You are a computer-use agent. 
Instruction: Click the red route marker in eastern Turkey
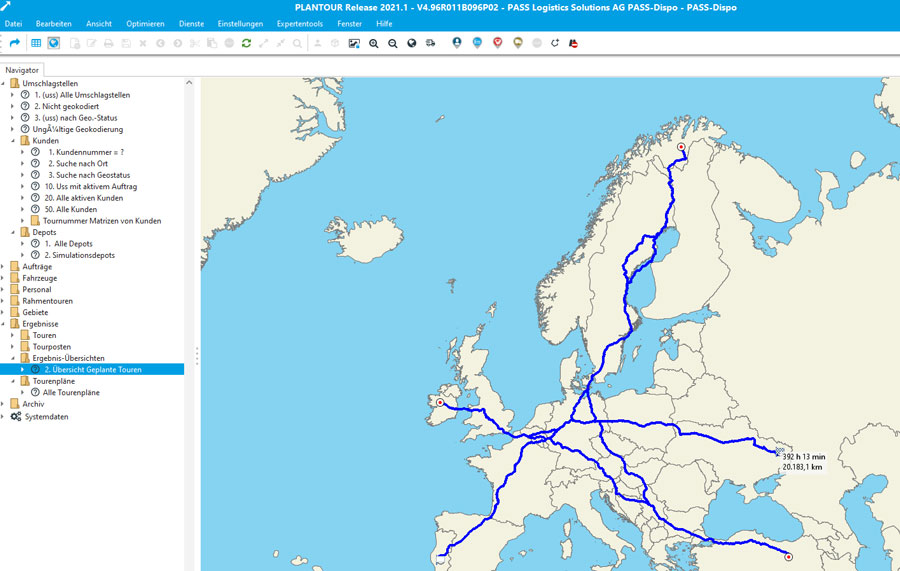click(x=789, y=557)
